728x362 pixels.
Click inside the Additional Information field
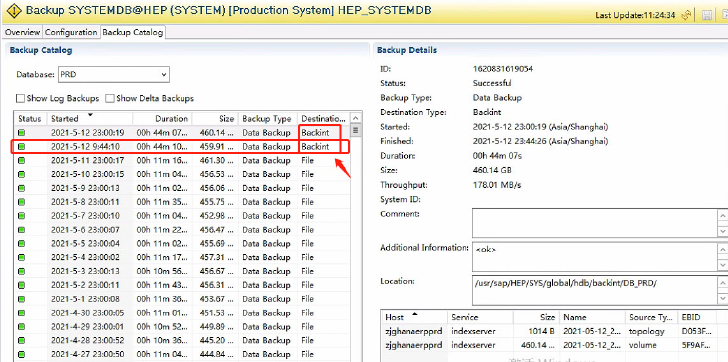[595, 257]
